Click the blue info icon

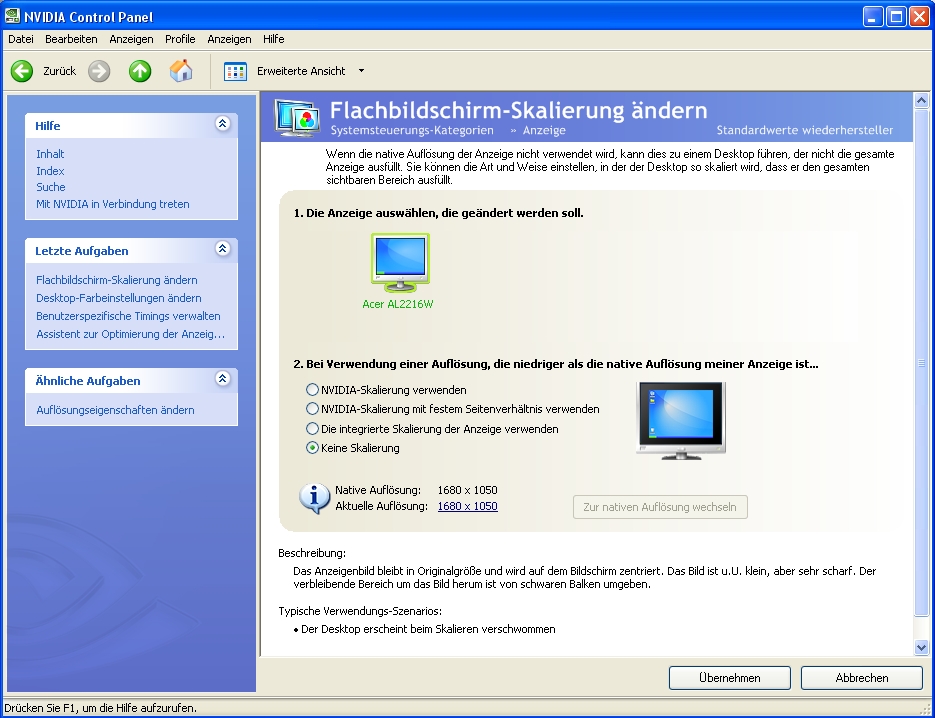pos(314,497)
